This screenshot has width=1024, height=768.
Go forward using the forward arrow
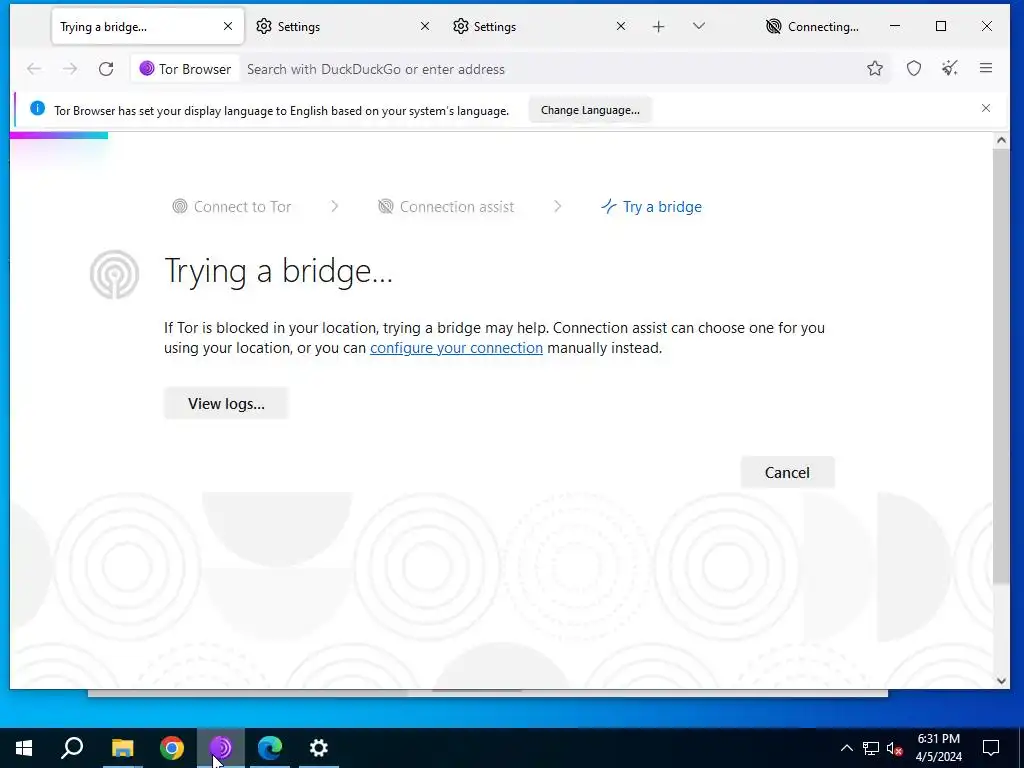pyautogui.click(x=70, y=69)
